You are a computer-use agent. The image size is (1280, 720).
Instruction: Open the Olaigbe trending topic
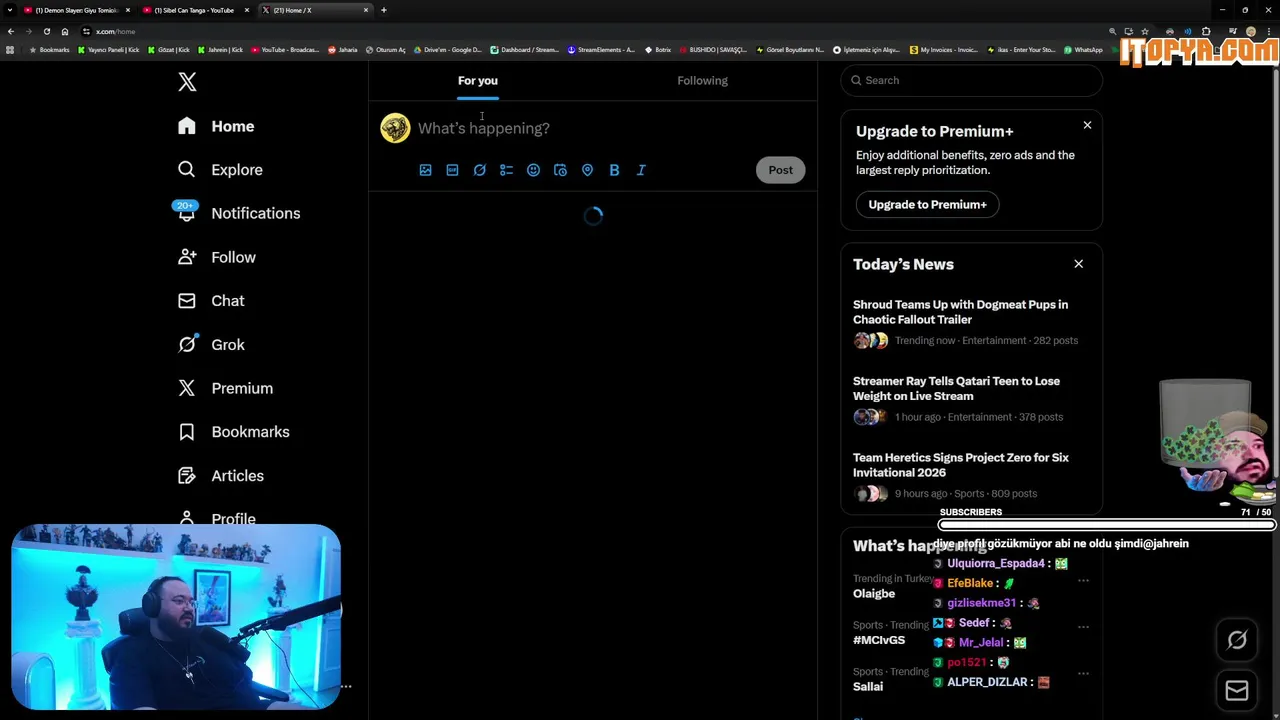pos(874,594)
